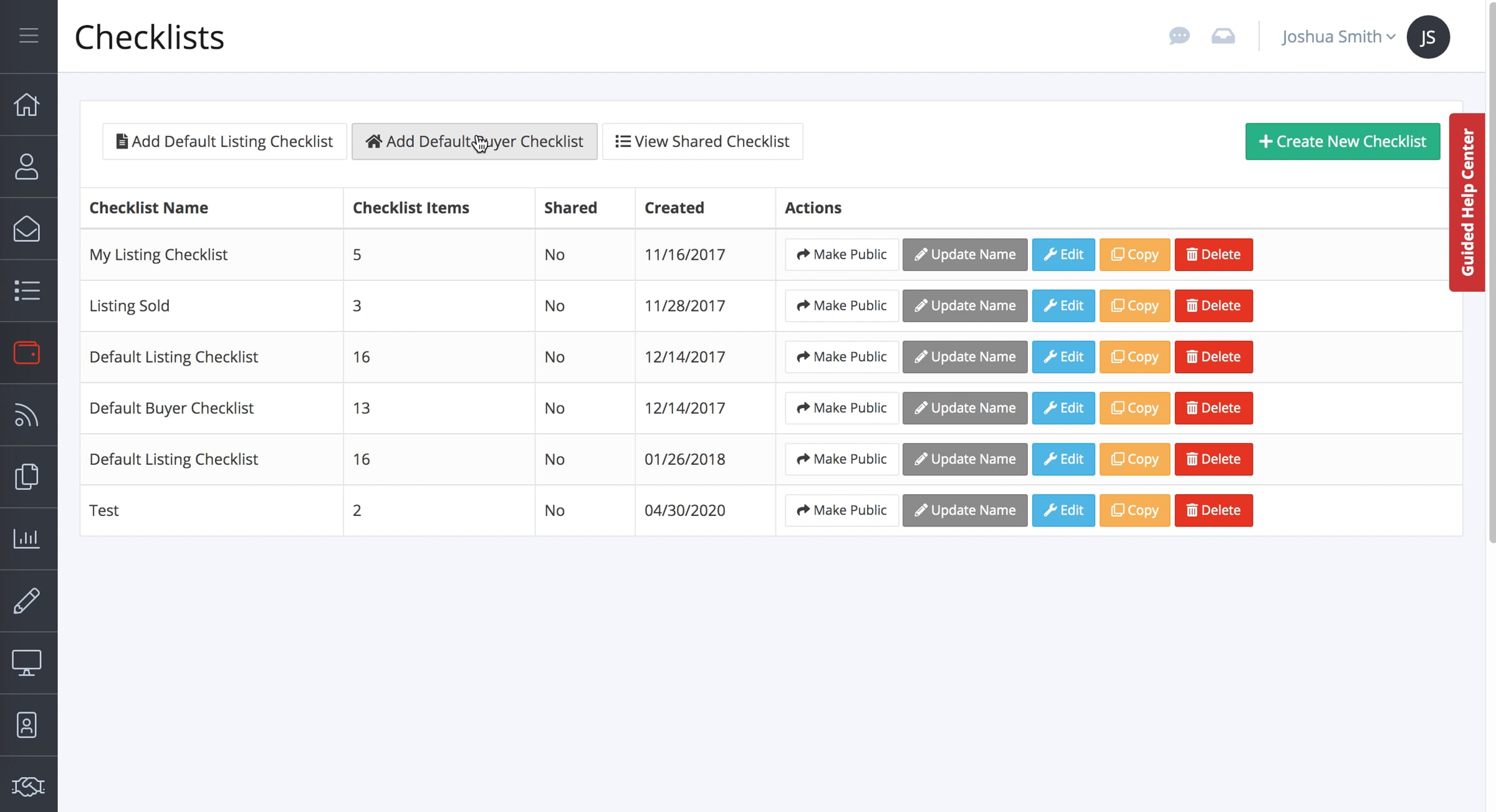The width and height of the screenshot is (1496, 812).
Task: Make 12/14/2017 Default Listing Checklist public
Action: pyautogui.click(x=841, y=356)
